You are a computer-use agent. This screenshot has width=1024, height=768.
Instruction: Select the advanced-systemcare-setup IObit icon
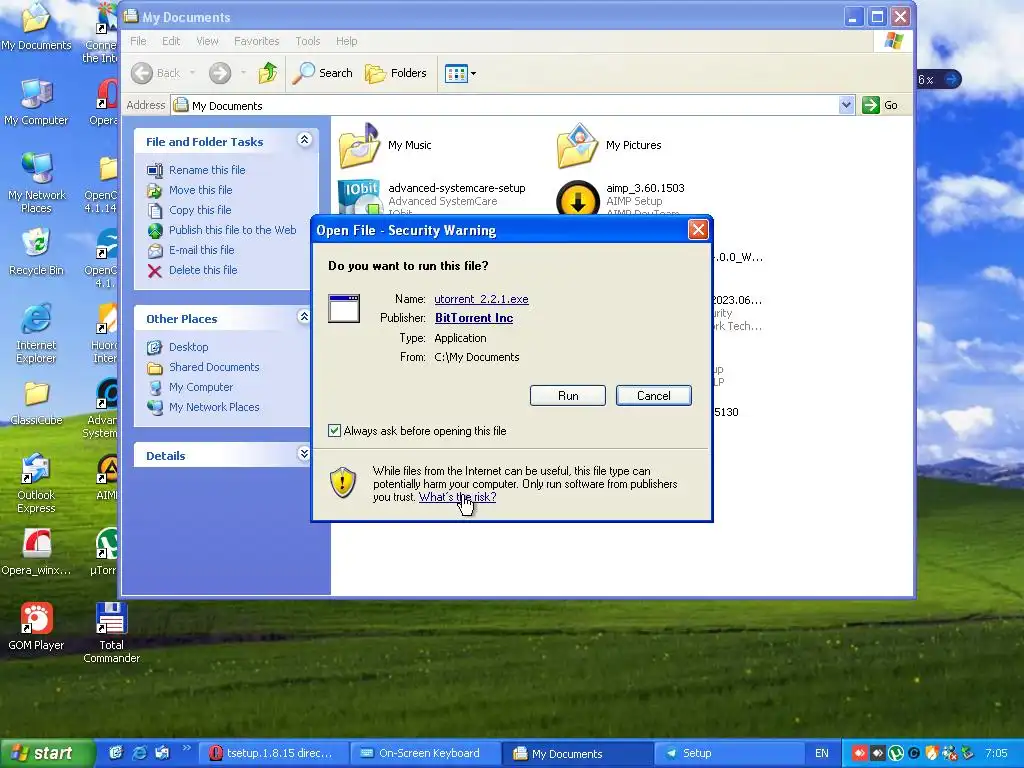point(359,197)
